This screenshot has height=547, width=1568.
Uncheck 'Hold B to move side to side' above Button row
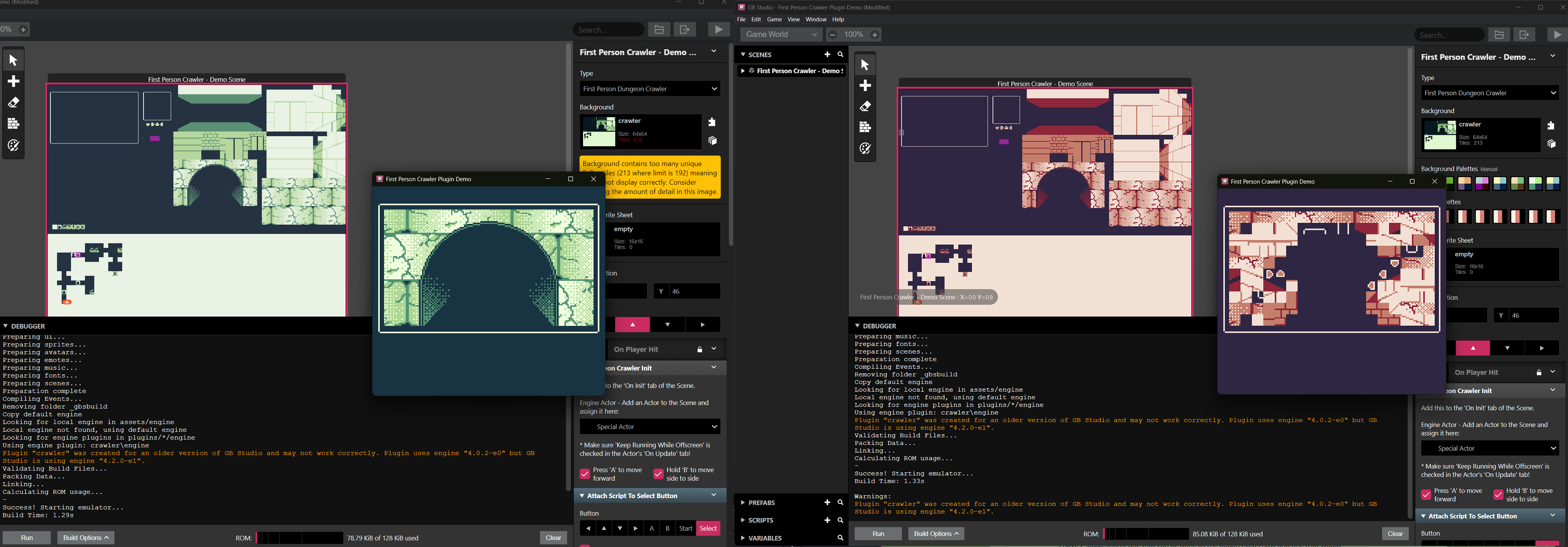pyautogui.click(x=658, y=474)
